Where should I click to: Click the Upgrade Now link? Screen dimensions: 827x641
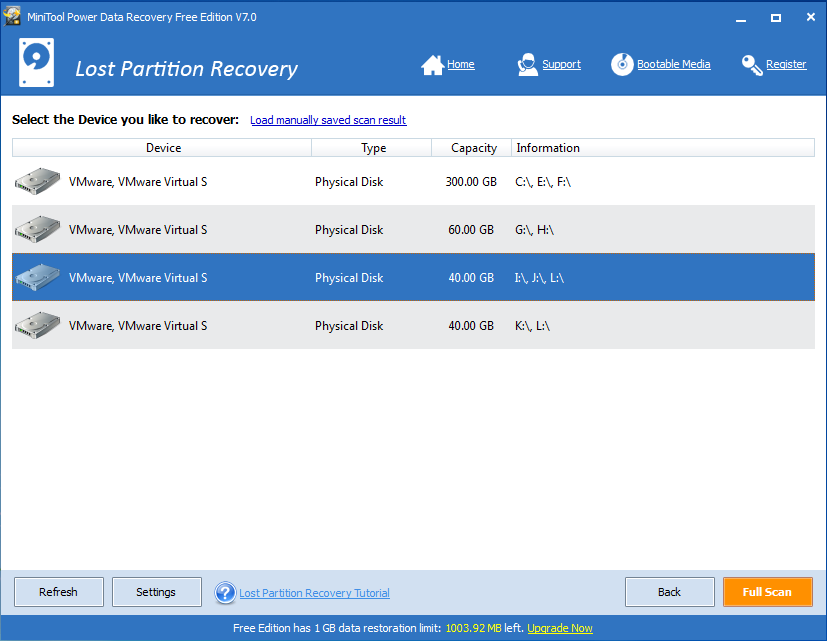pyautogui.click(x=560, y=628)
